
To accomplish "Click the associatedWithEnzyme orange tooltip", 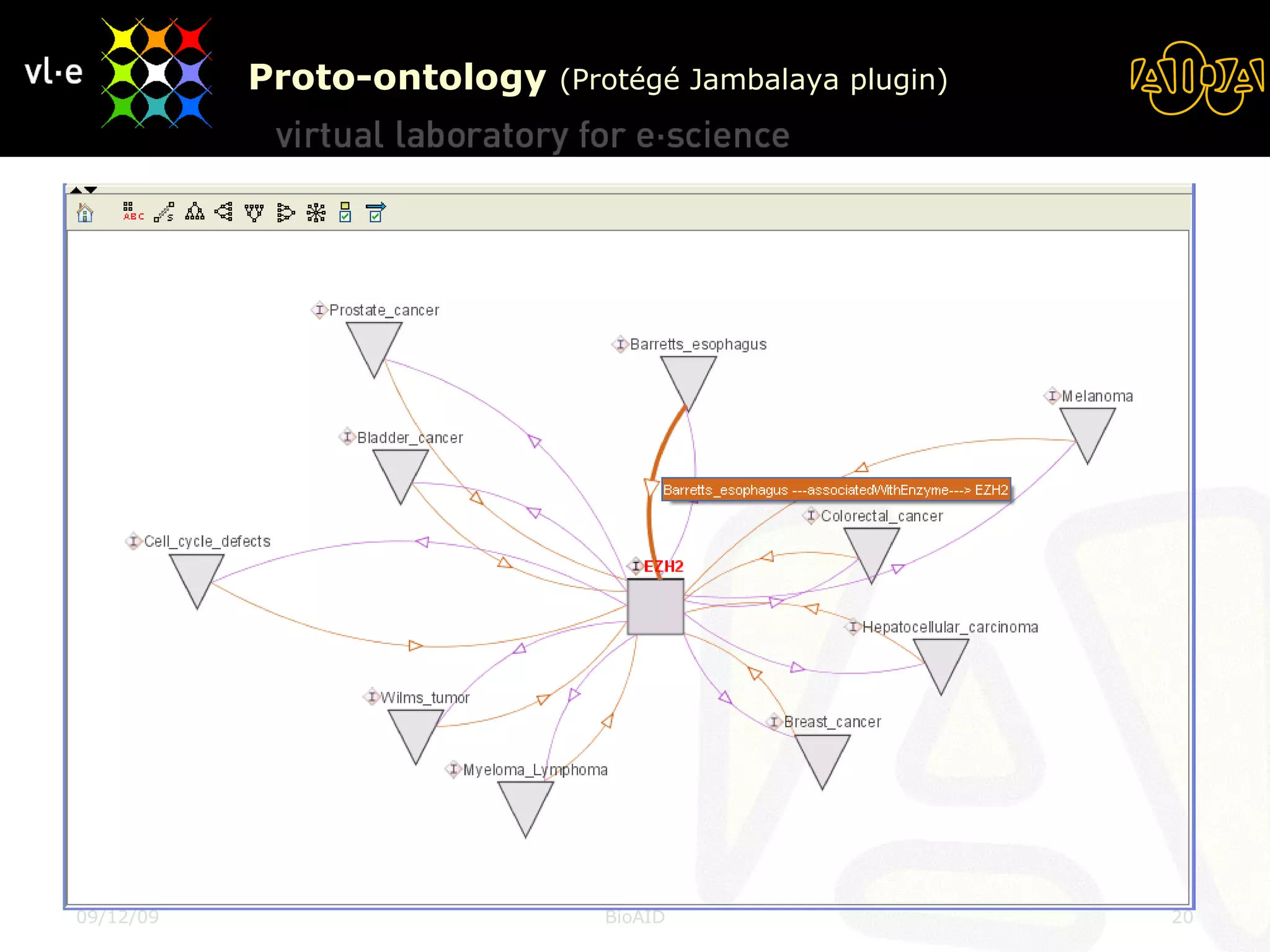I will point(836,490).
